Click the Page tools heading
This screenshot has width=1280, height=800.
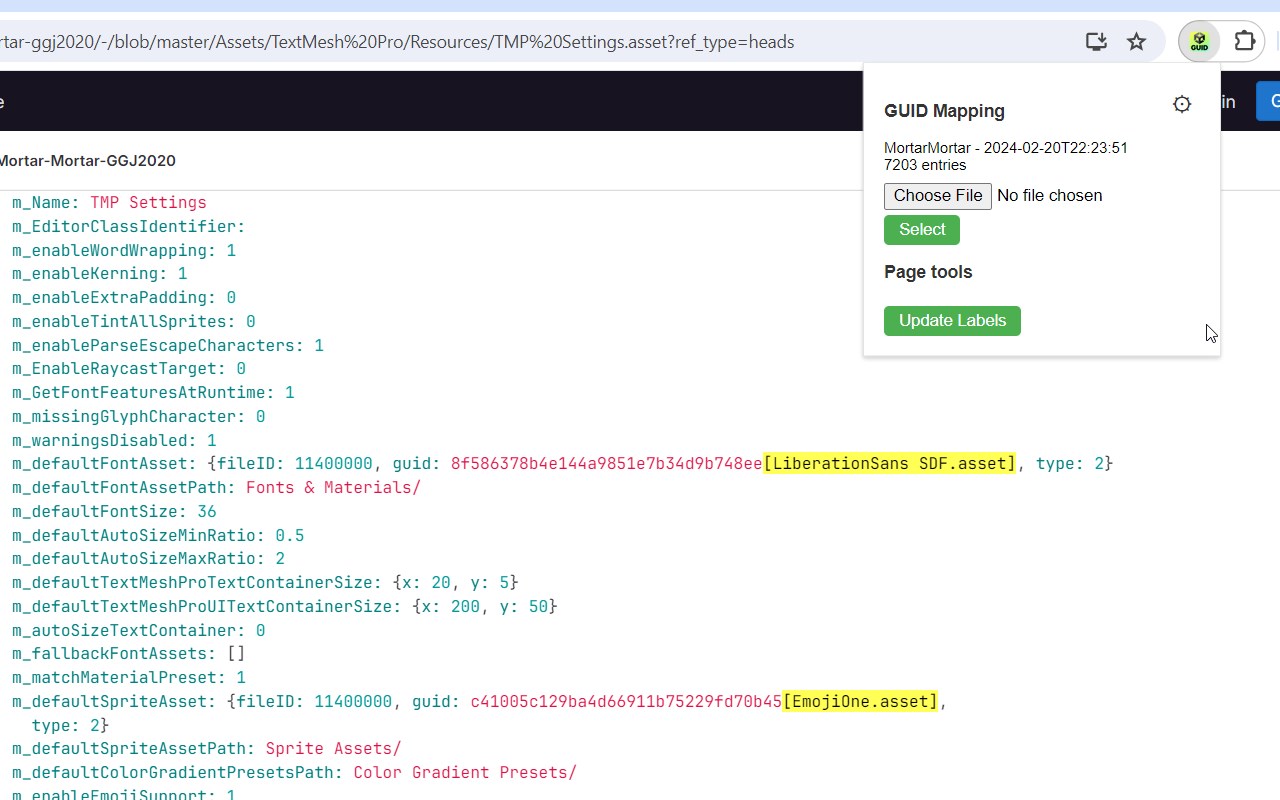(x=928, y=272)
